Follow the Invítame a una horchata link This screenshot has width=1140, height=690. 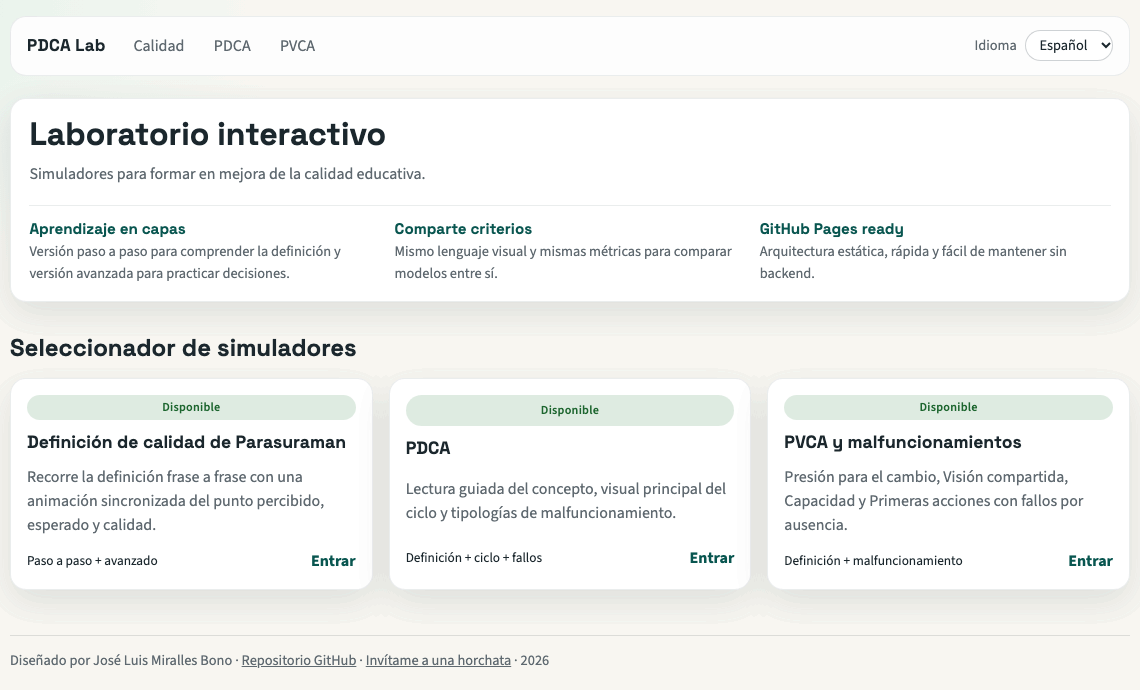[x=438, y=660]
